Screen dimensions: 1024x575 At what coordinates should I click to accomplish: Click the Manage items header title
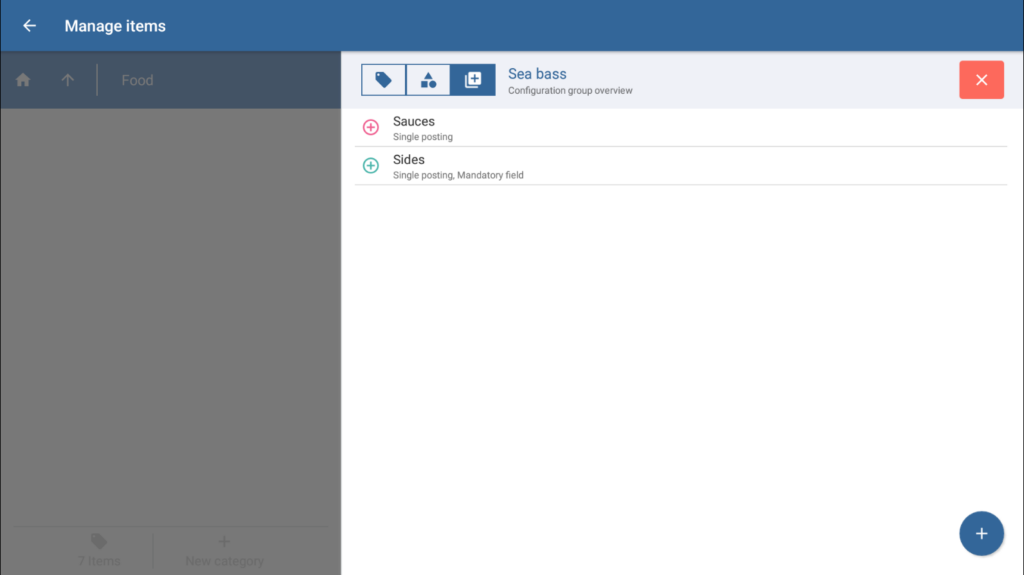(115, 26)
